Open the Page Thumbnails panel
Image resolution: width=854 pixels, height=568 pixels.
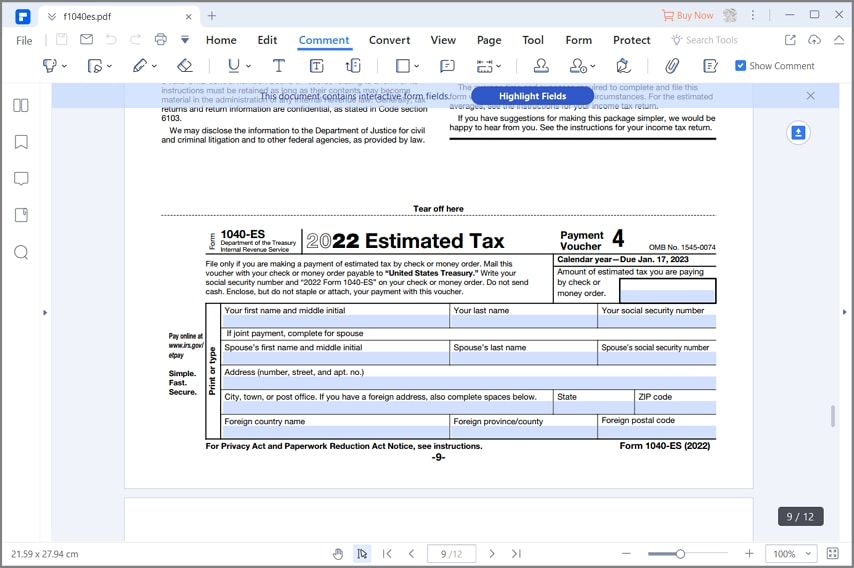[x=21, y=105]
